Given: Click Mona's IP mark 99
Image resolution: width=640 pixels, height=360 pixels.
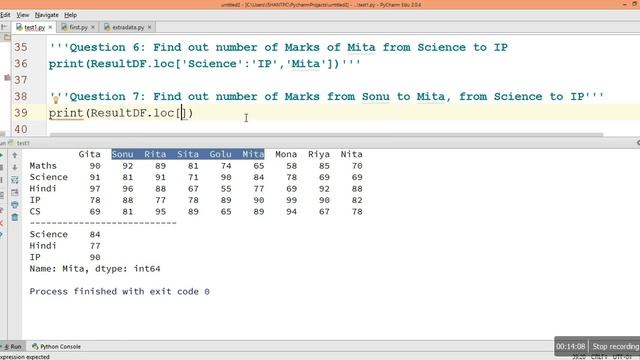Looking at the screenshot, I should [291, 200].
